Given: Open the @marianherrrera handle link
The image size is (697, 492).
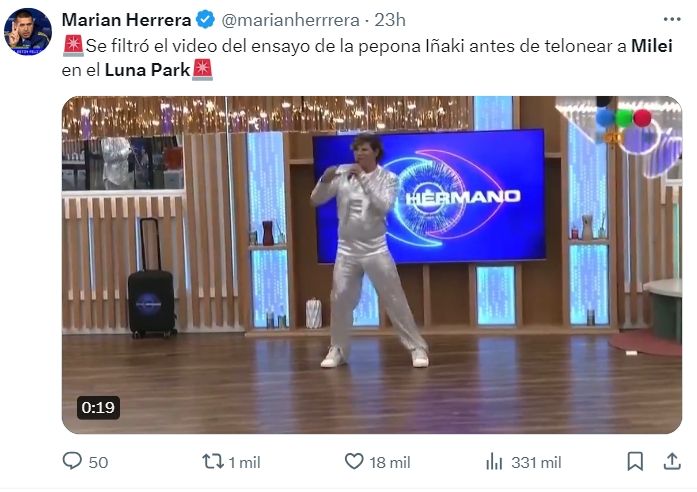Looking at the screenshot, I should [290, 20].
